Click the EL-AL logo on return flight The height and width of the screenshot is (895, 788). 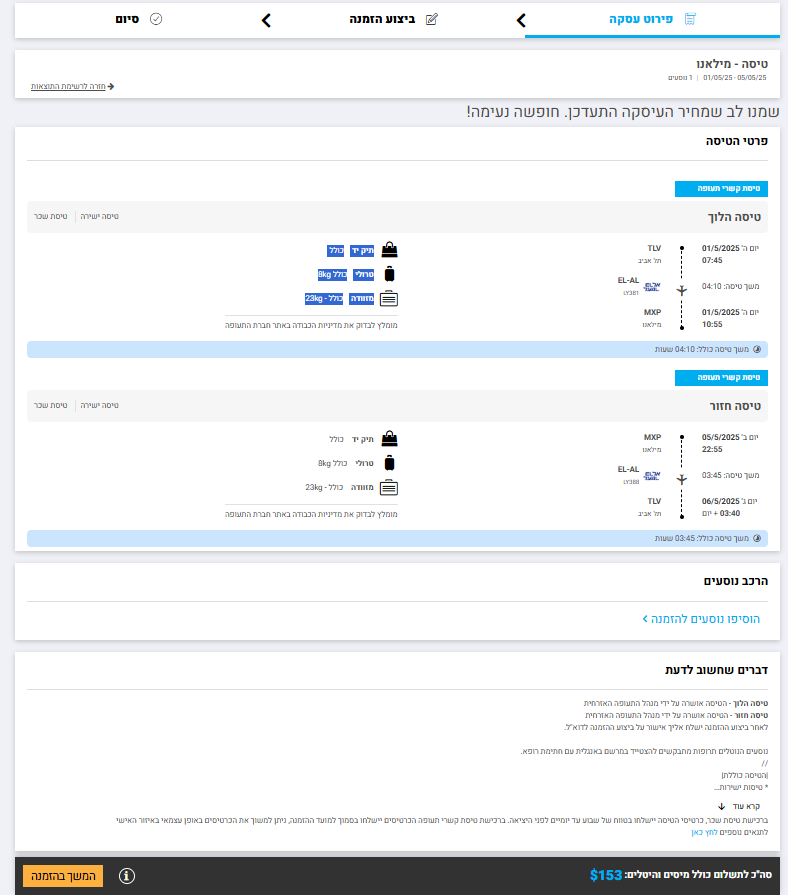652,475
